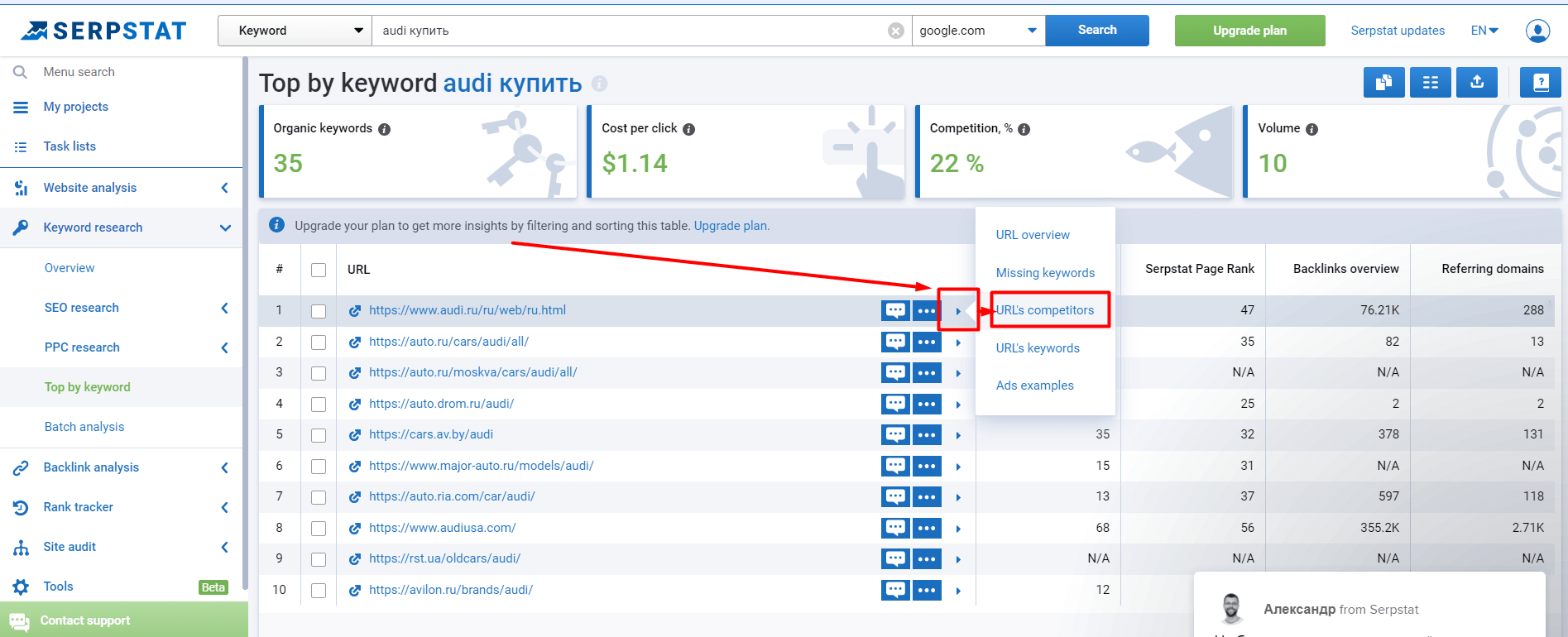Open comment icon for auto.ru/moskva row
Screen dimensions: 1568x637
tap(895, 373)
